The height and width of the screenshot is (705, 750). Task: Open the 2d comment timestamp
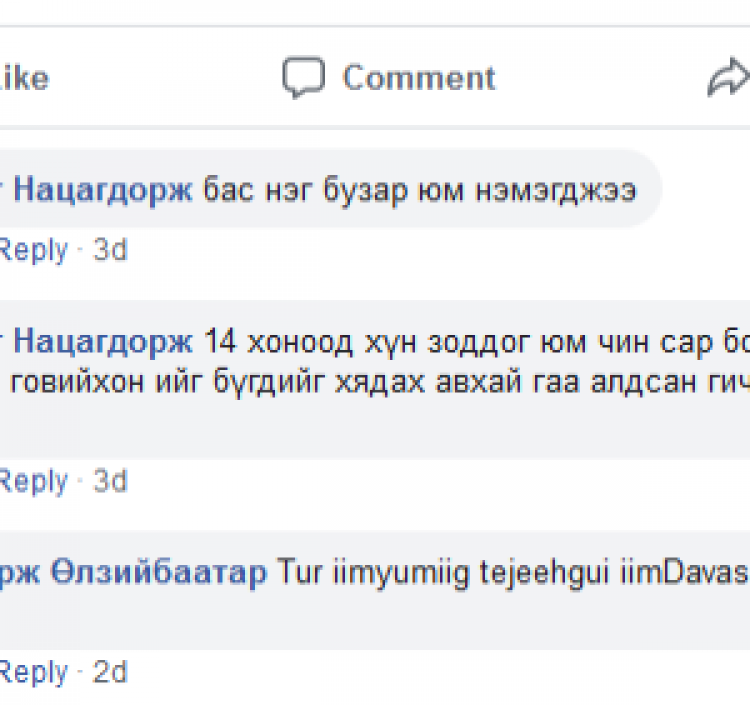pyautogui.click(x=110, y=672)
